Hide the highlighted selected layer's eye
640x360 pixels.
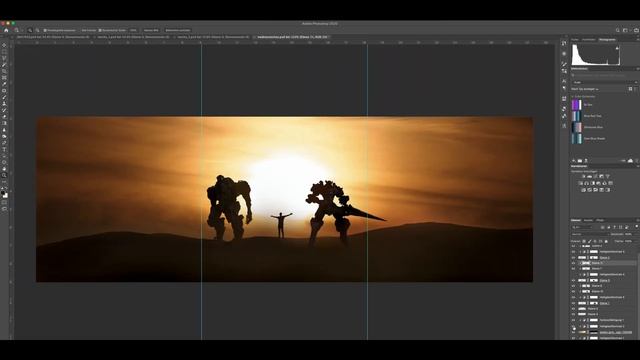click(x=573, y=263)
